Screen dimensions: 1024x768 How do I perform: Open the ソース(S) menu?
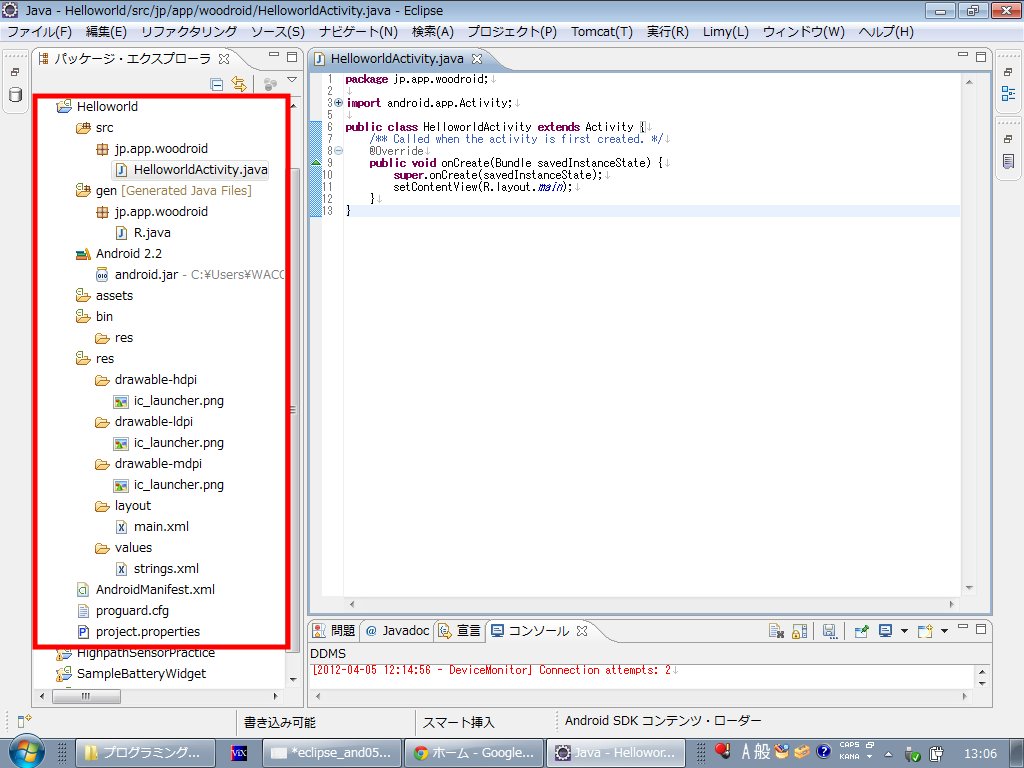(278, 31)
